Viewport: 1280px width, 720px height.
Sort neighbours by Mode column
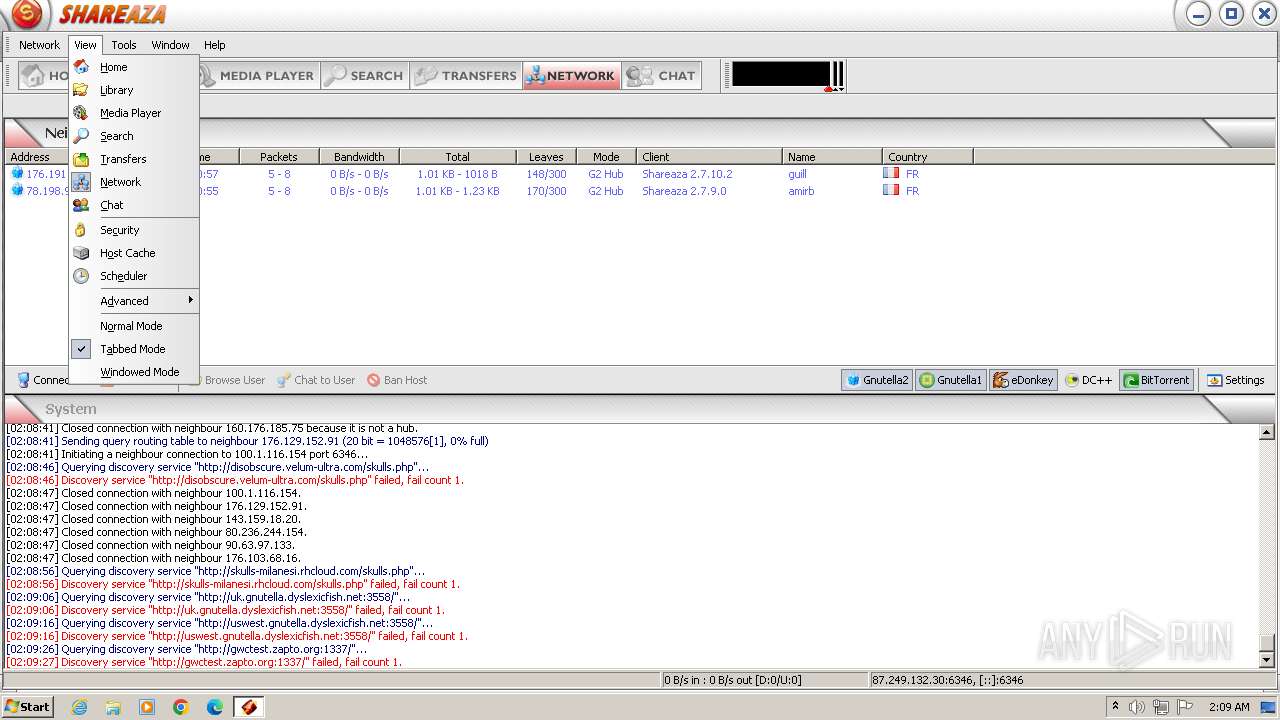pyautogui.click(x=606, y=157)
